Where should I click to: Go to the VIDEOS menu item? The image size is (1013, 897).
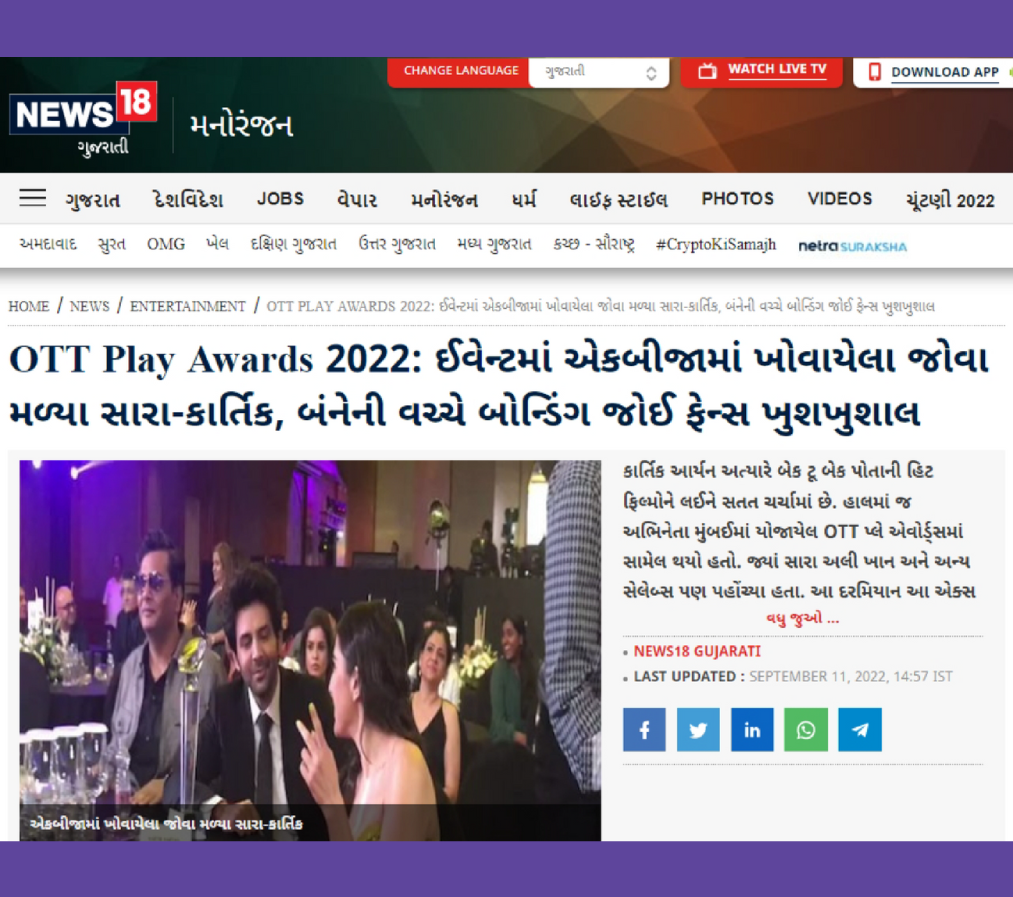click(x=840, y=198)
